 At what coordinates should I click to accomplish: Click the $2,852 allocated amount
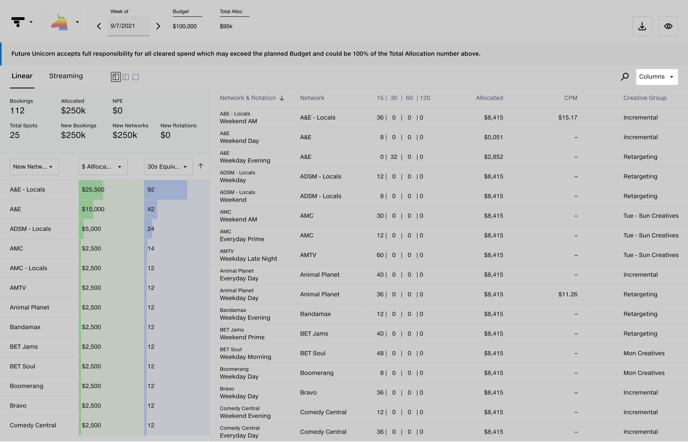click(494, 157)
